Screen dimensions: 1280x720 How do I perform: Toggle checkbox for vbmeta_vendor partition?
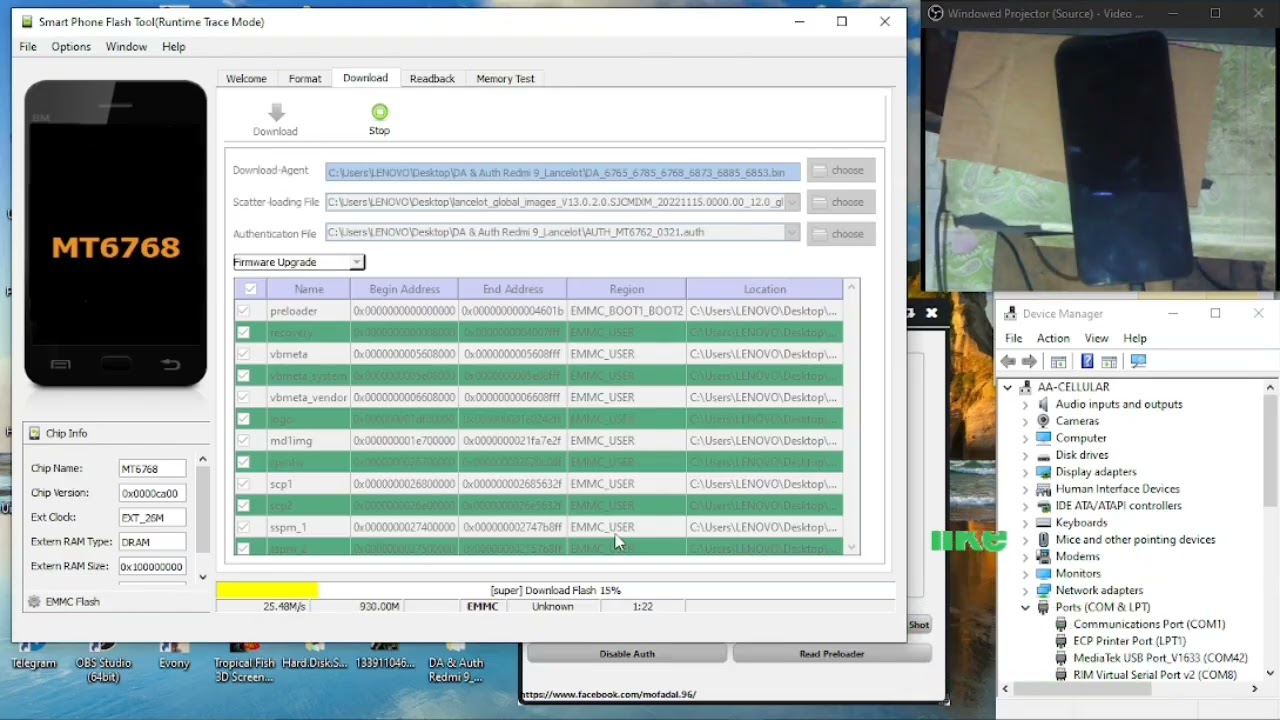[x=243, y=397]
